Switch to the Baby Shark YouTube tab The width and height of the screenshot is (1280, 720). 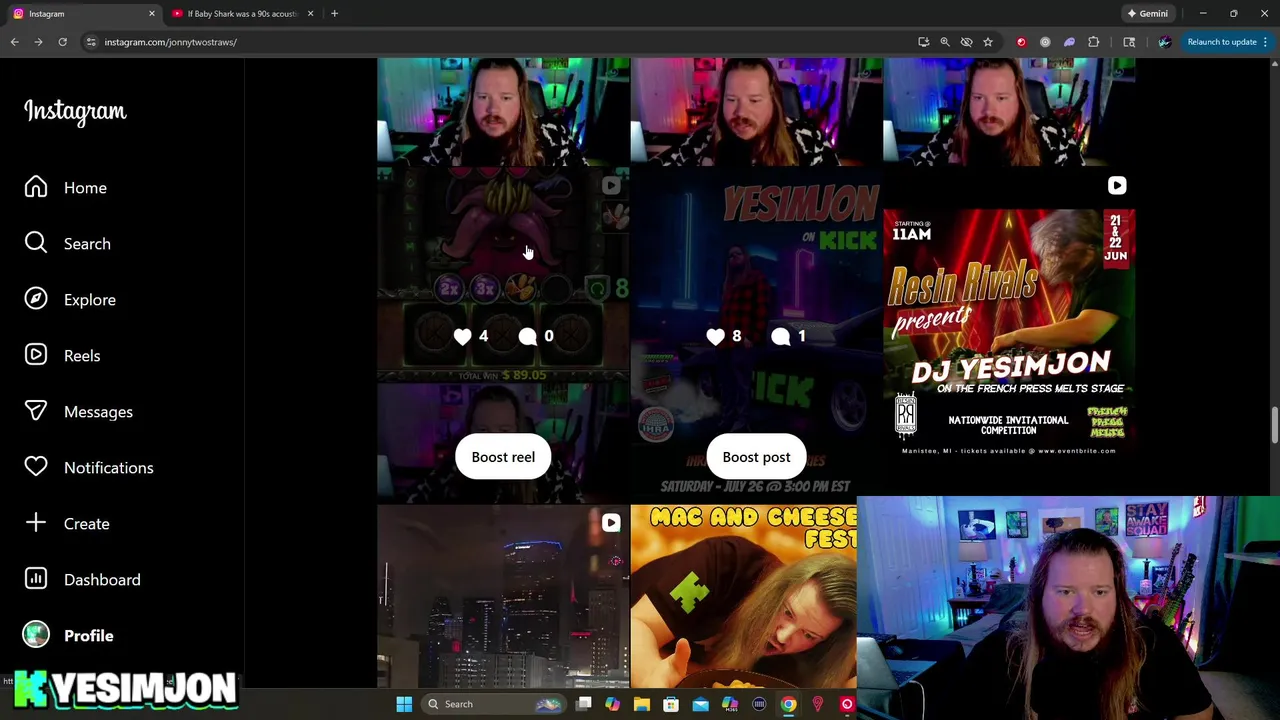coord(242,14)
